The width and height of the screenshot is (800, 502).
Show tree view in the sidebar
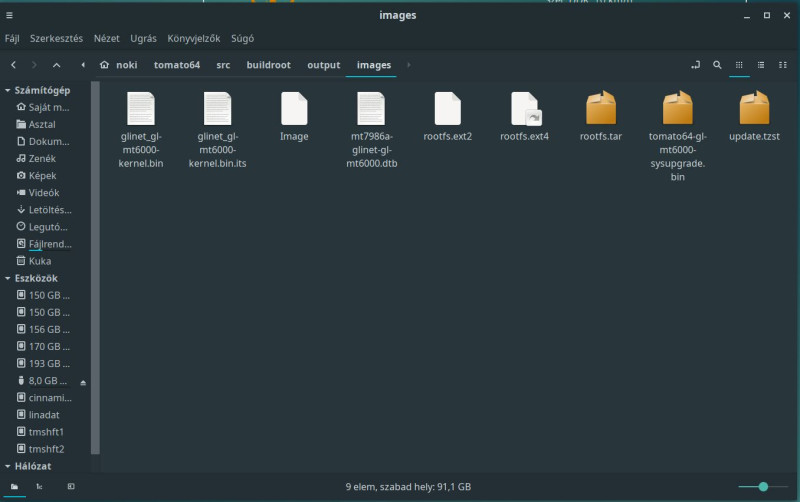39,486
